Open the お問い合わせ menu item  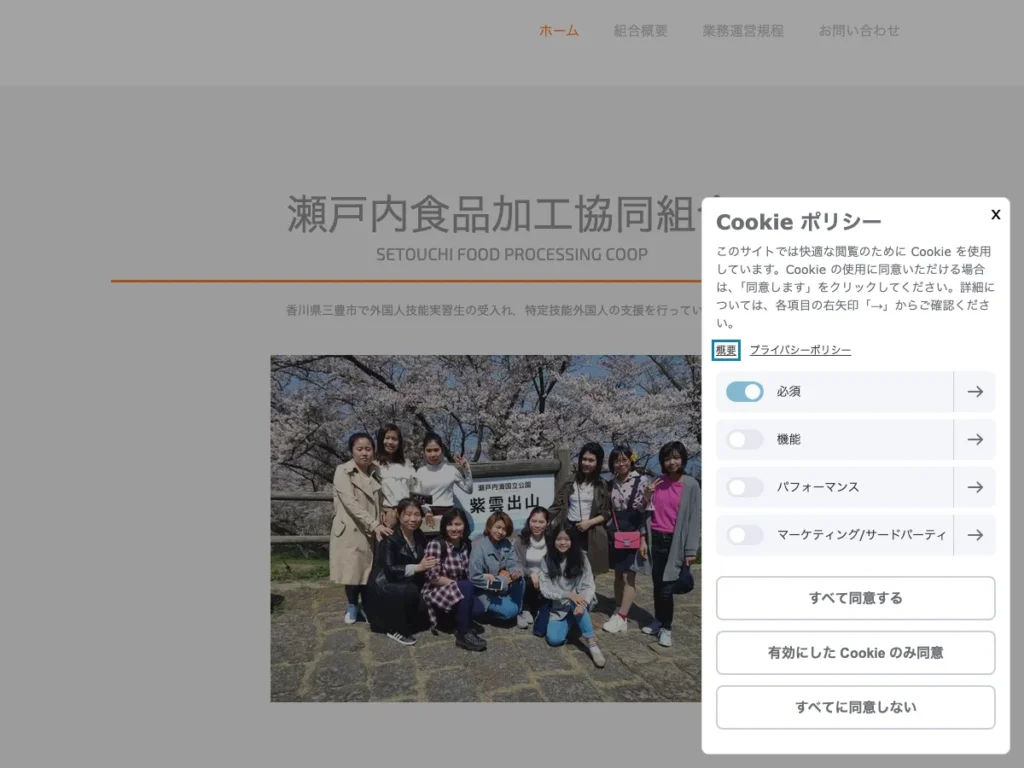point(859,31)
